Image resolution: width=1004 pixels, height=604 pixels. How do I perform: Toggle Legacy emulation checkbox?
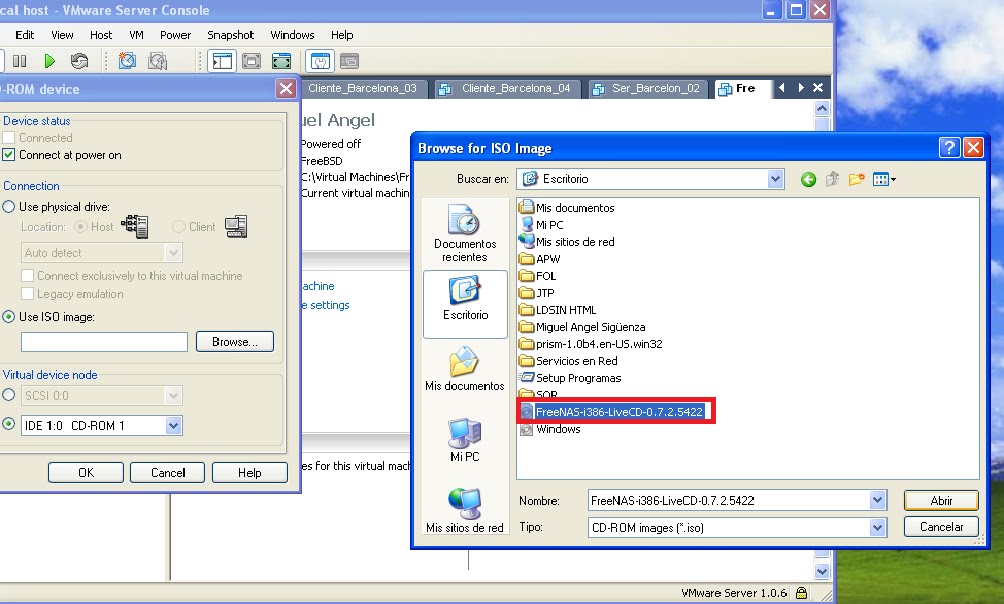pyautogui.click(x=28, y=294)
